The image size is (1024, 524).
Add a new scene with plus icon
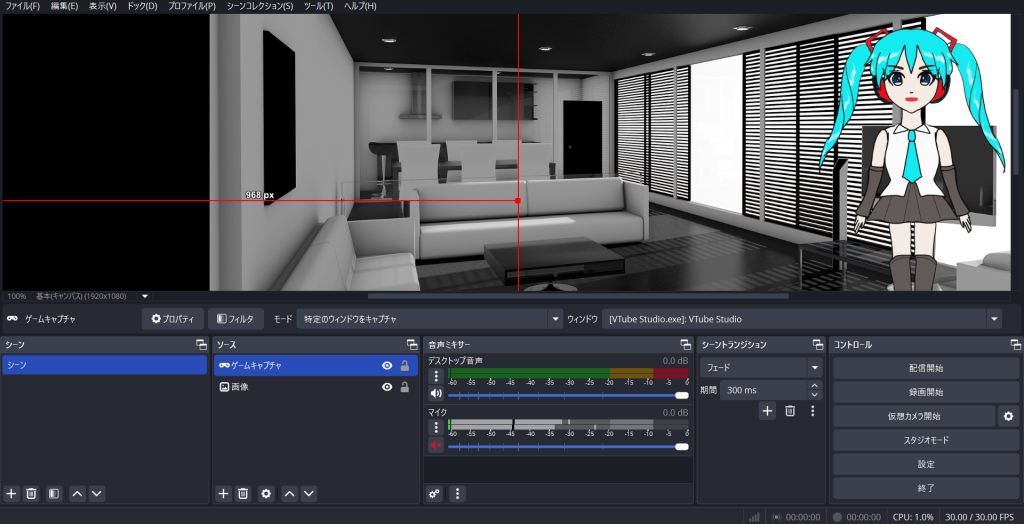point(11,494)
